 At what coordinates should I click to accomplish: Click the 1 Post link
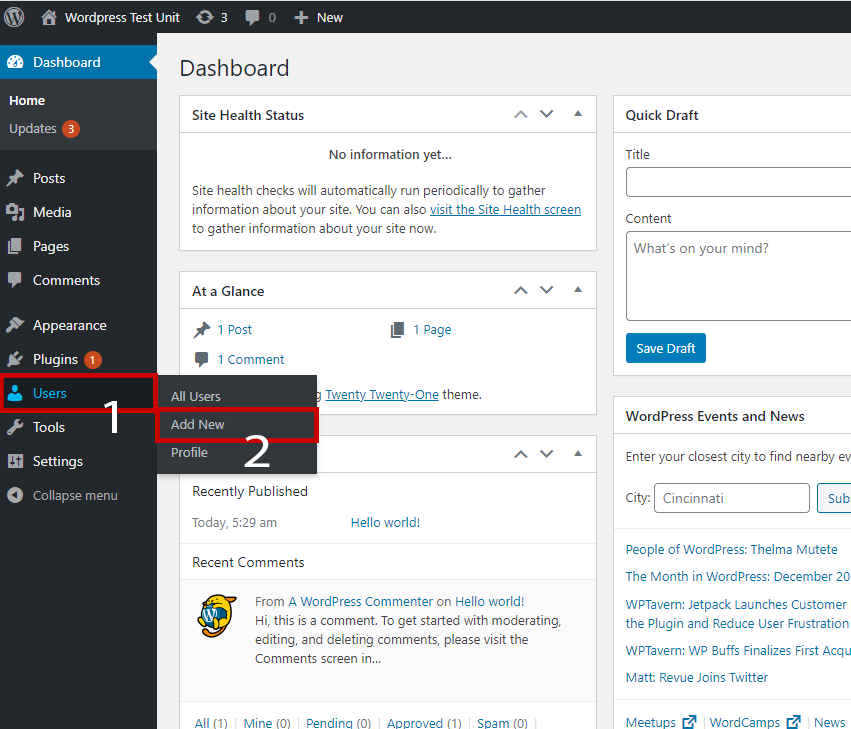click(234, 329)
